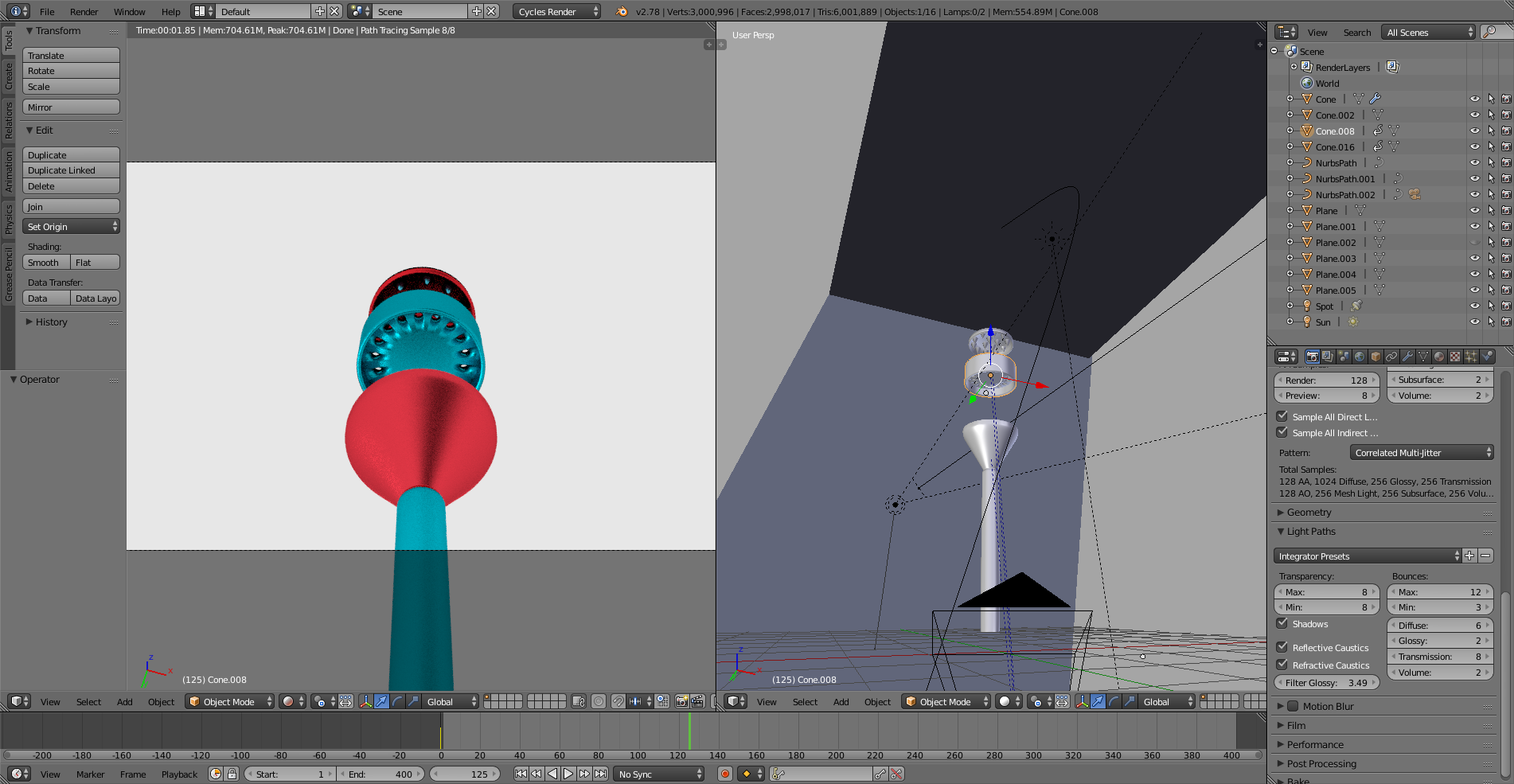This screenshot has width=1514, height=784.
Task: Click the insert keyframe icon in timeline
Action: (x=880, y=774)
